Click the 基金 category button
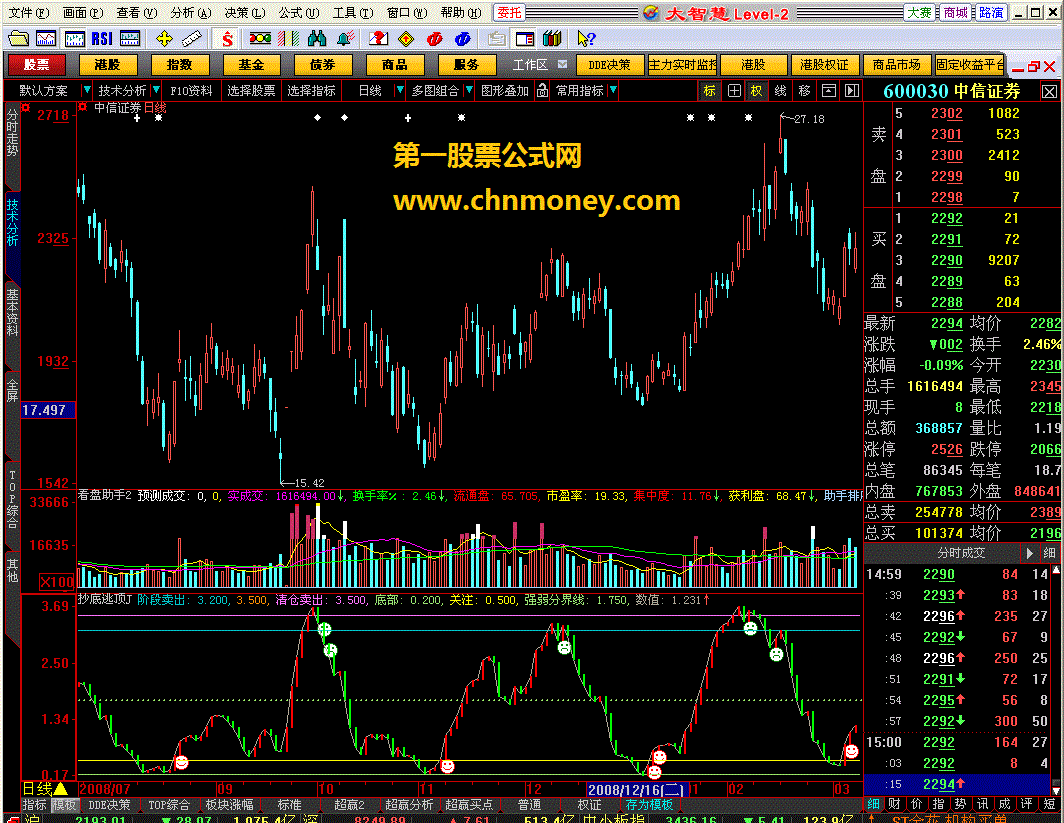The height and width of the screenshot is (823, 1064). (251, 65)
